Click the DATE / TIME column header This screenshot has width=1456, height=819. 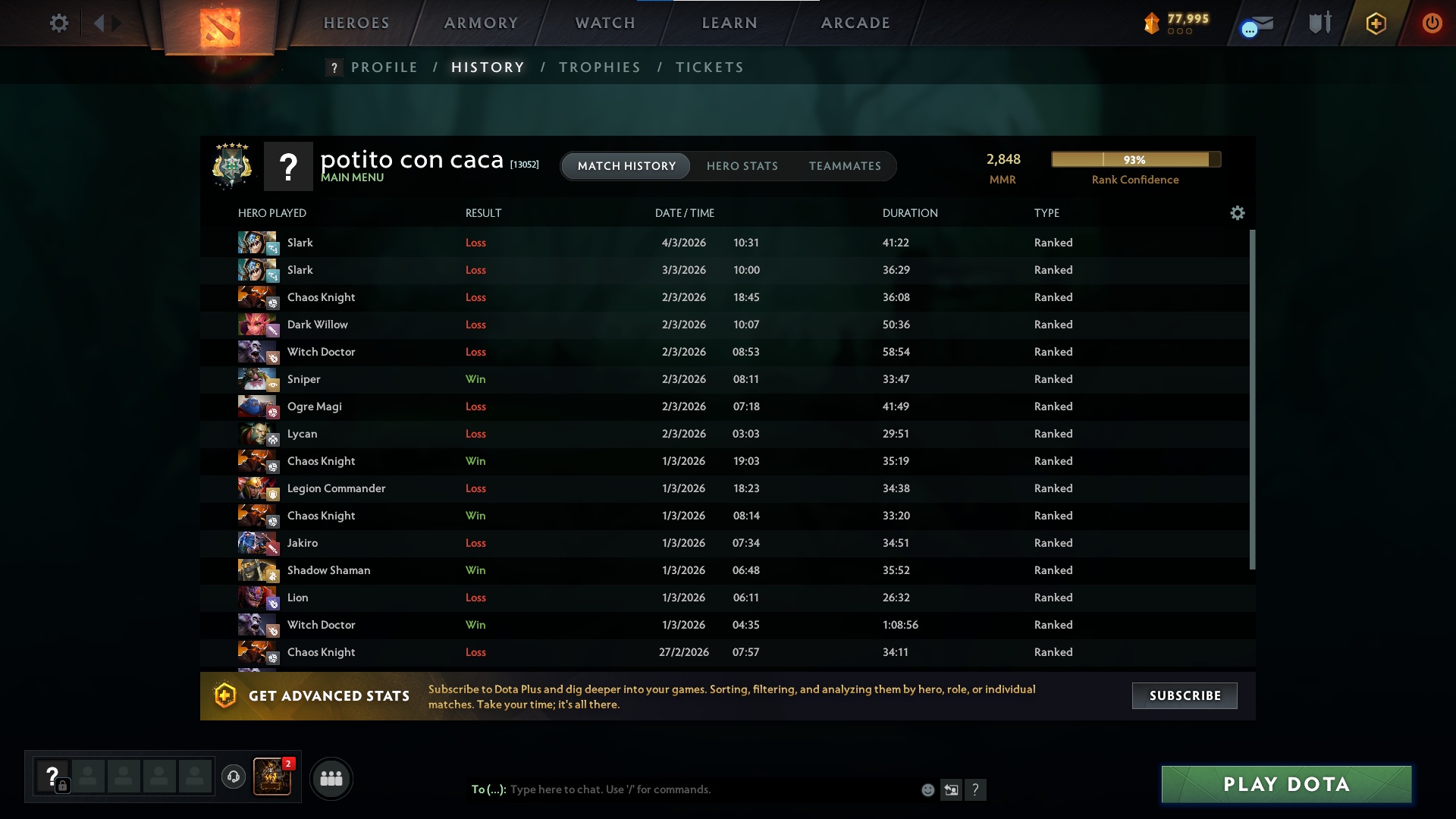point(685,213)
